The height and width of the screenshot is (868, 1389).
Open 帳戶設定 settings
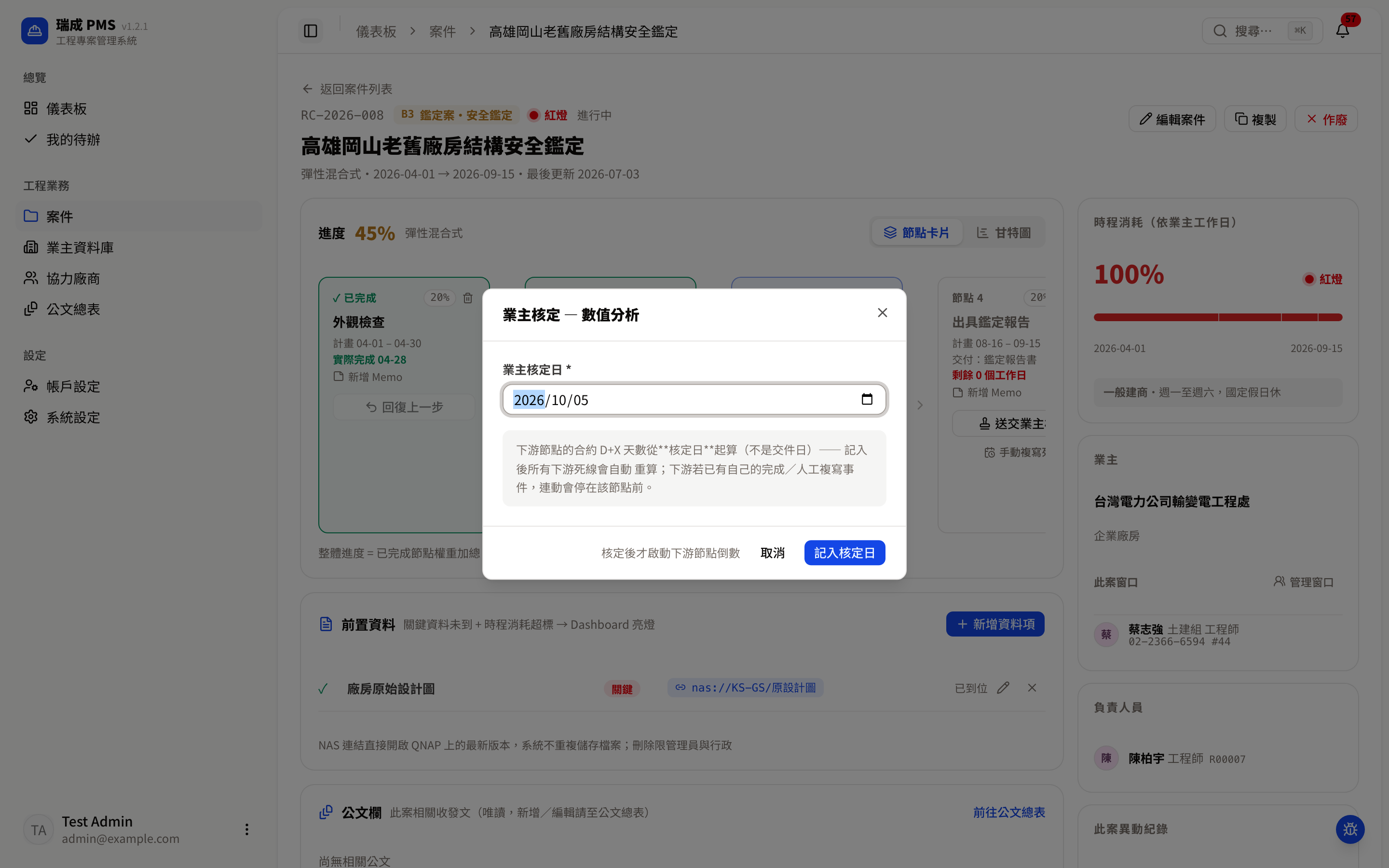pyautogui.click(x=139, y=386)
